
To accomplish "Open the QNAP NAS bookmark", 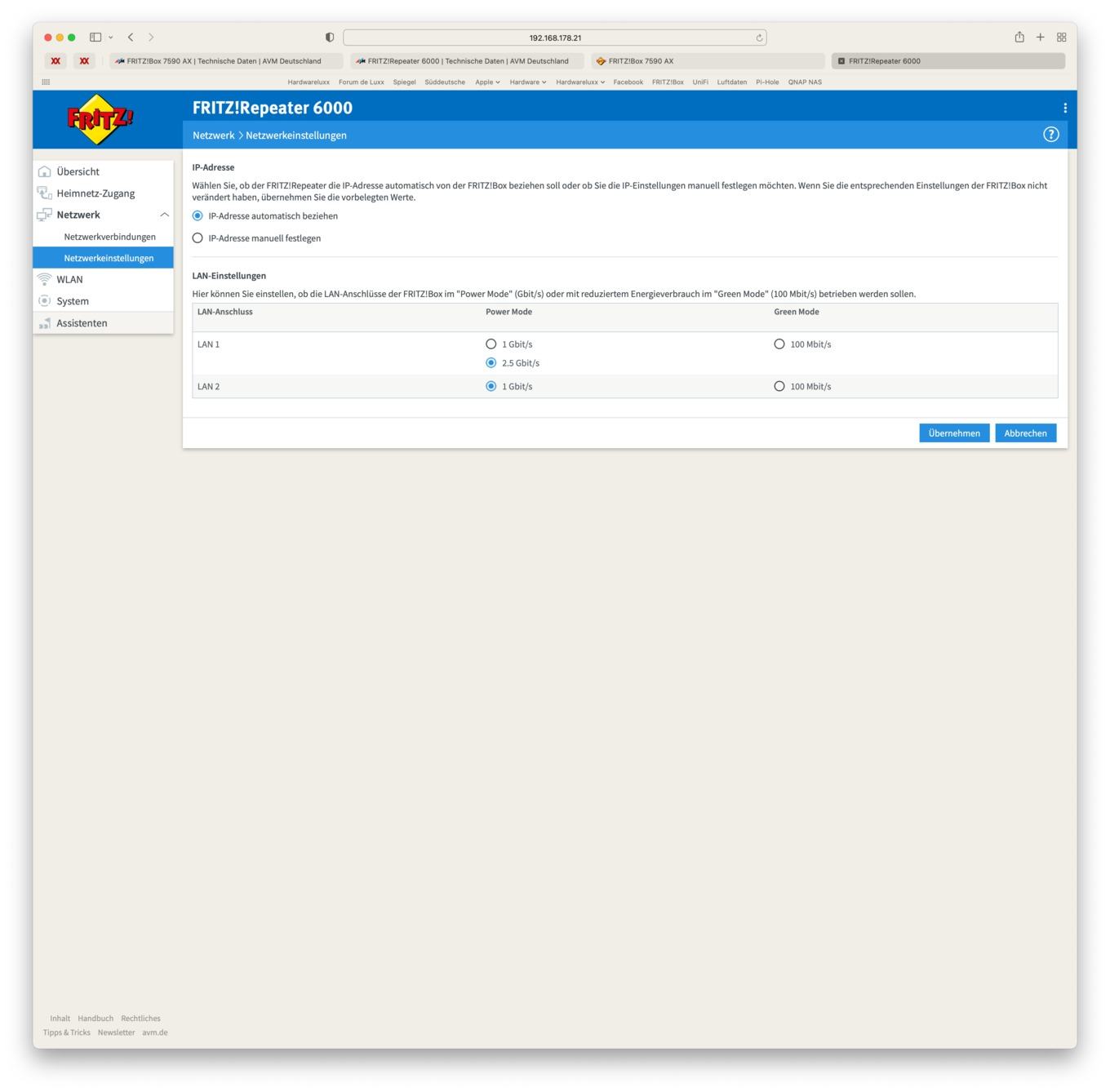I will tap(805, 82).
